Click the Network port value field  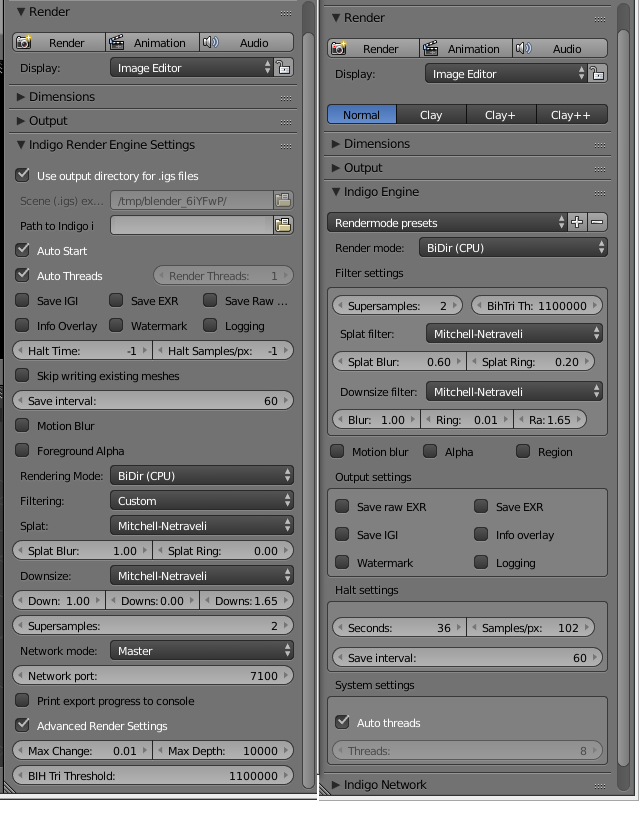153,675
